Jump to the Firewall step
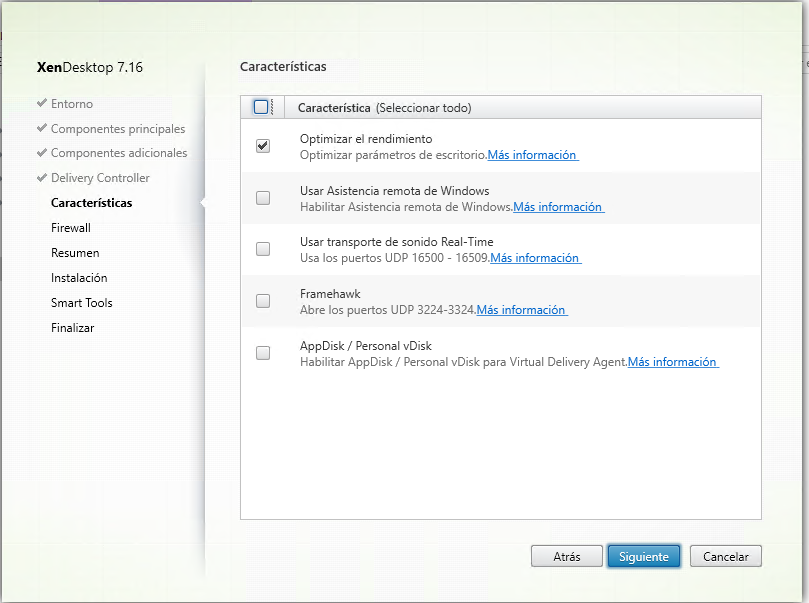 71,228
